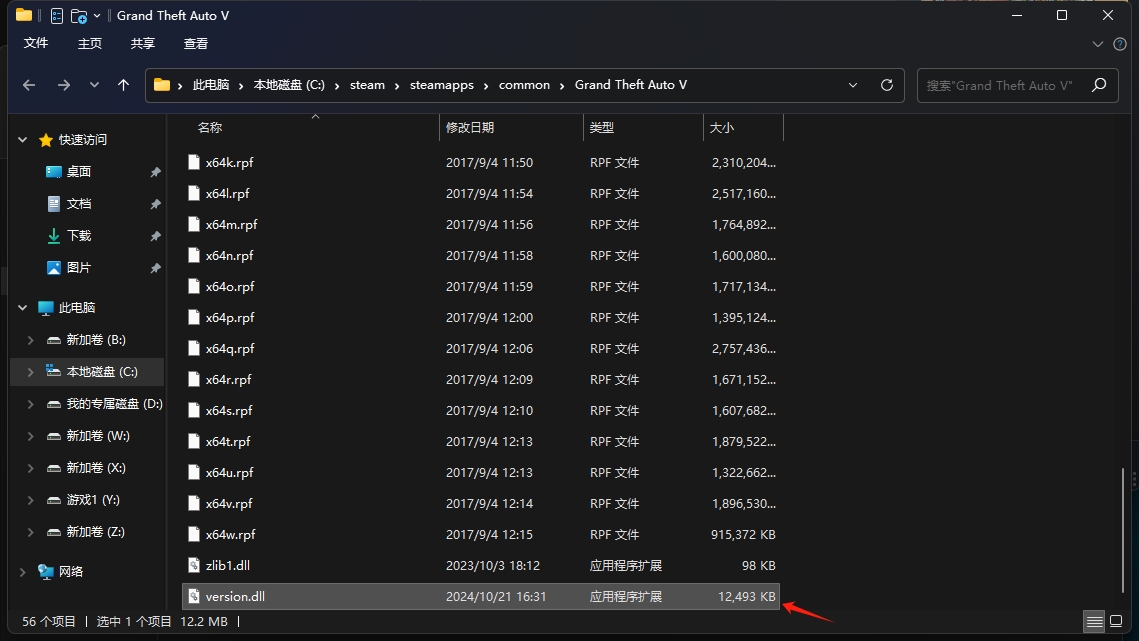Select 本地磁盘 (C:) in sidebar
1139x641 pixels.
101,372
